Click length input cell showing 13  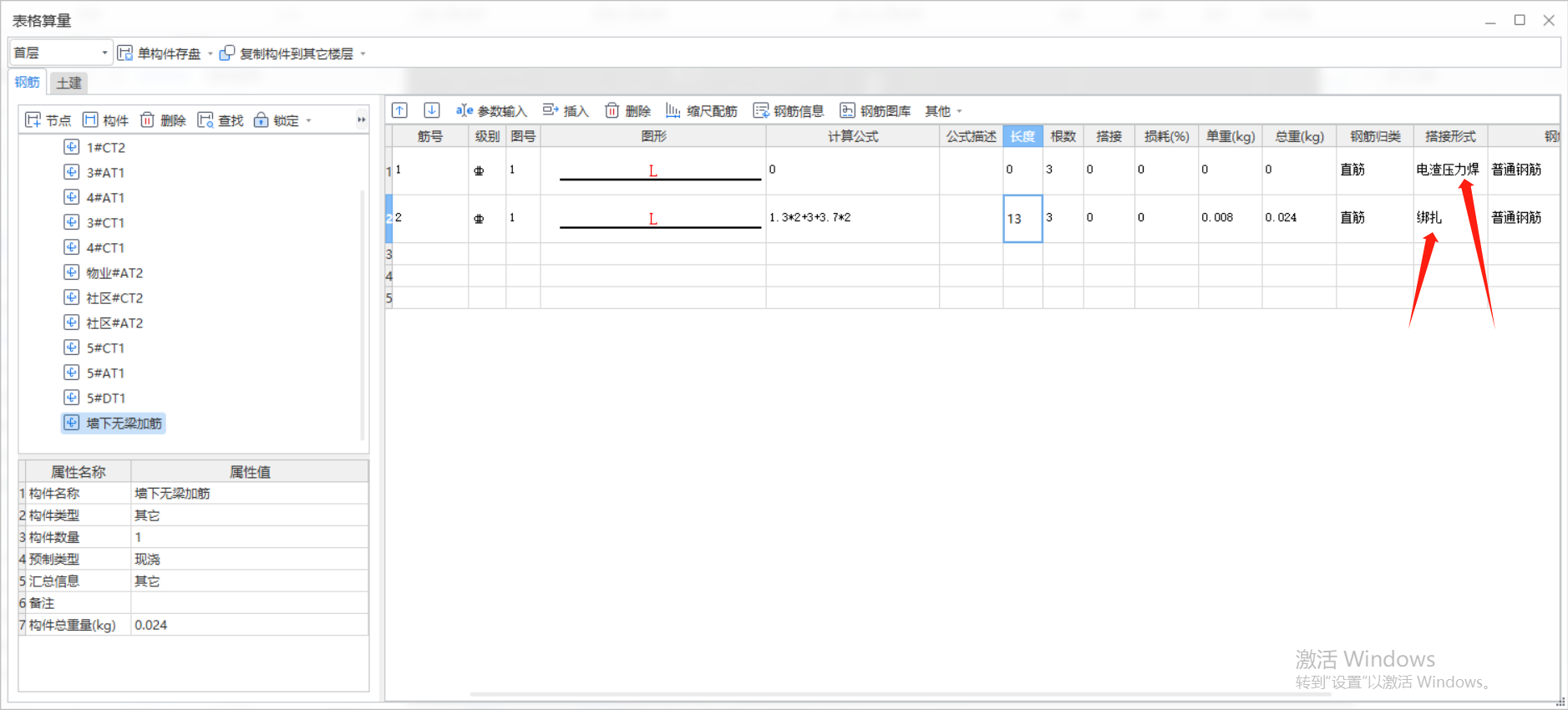pyautogui.click(x=1022, y=219)
